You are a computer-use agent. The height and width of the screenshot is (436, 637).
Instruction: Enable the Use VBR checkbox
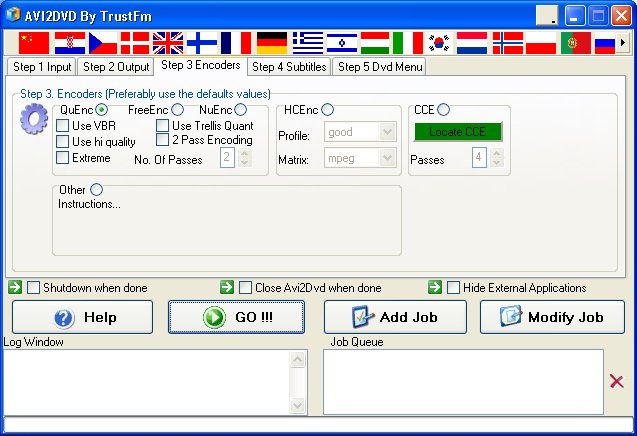(62, 126)
